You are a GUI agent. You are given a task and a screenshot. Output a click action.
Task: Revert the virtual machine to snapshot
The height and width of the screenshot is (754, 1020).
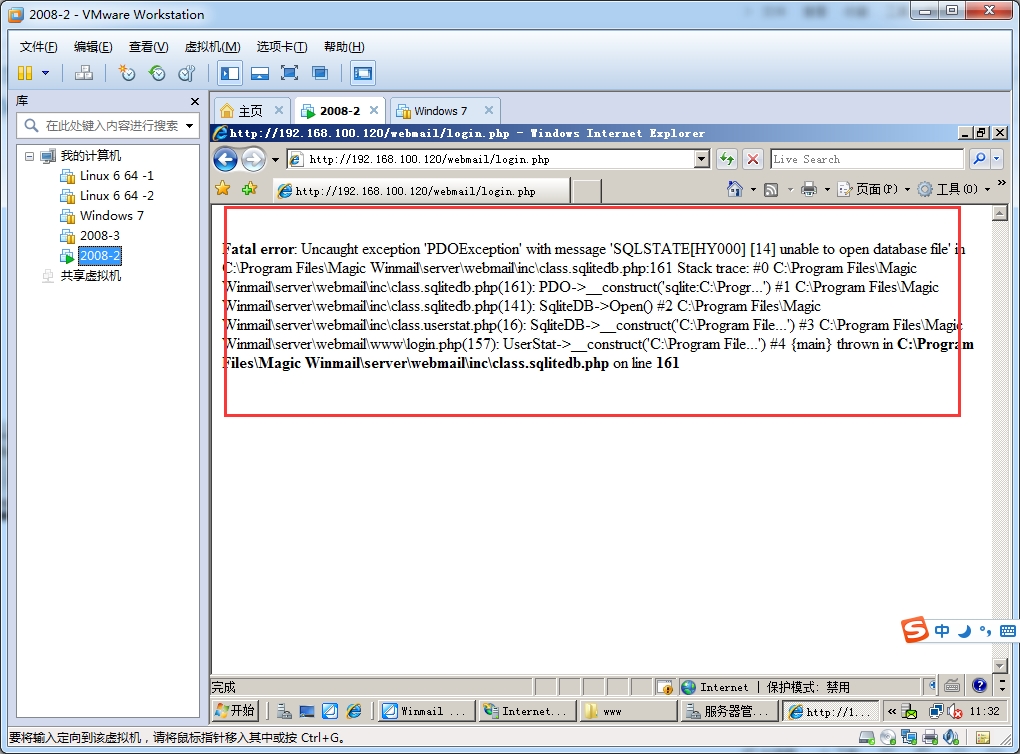click(157, 73)
